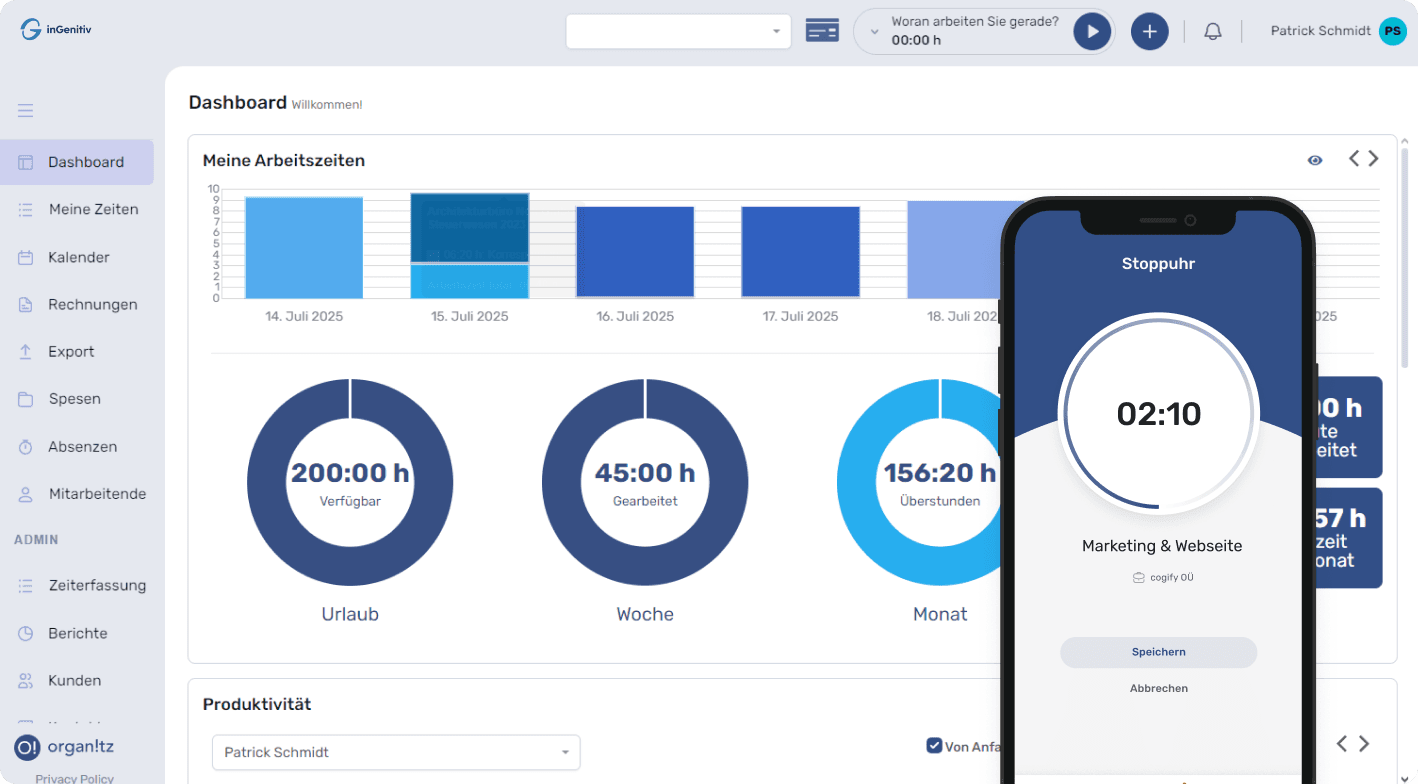The width and height of the screenshot is (1418, 784).
Task: Click Abbrechen on the stopwatch screen
Action: pos(1158,688)
